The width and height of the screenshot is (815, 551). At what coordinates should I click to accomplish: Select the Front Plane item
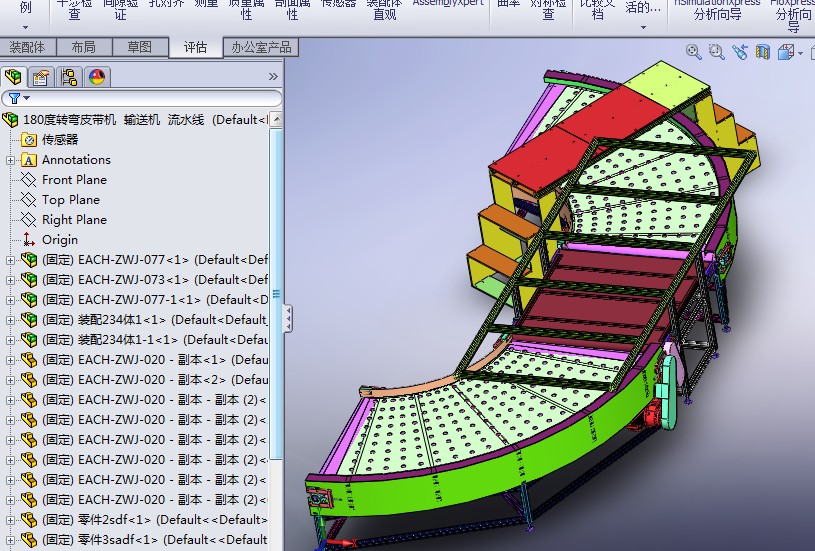pyautogui.click(x=74, y=180)
